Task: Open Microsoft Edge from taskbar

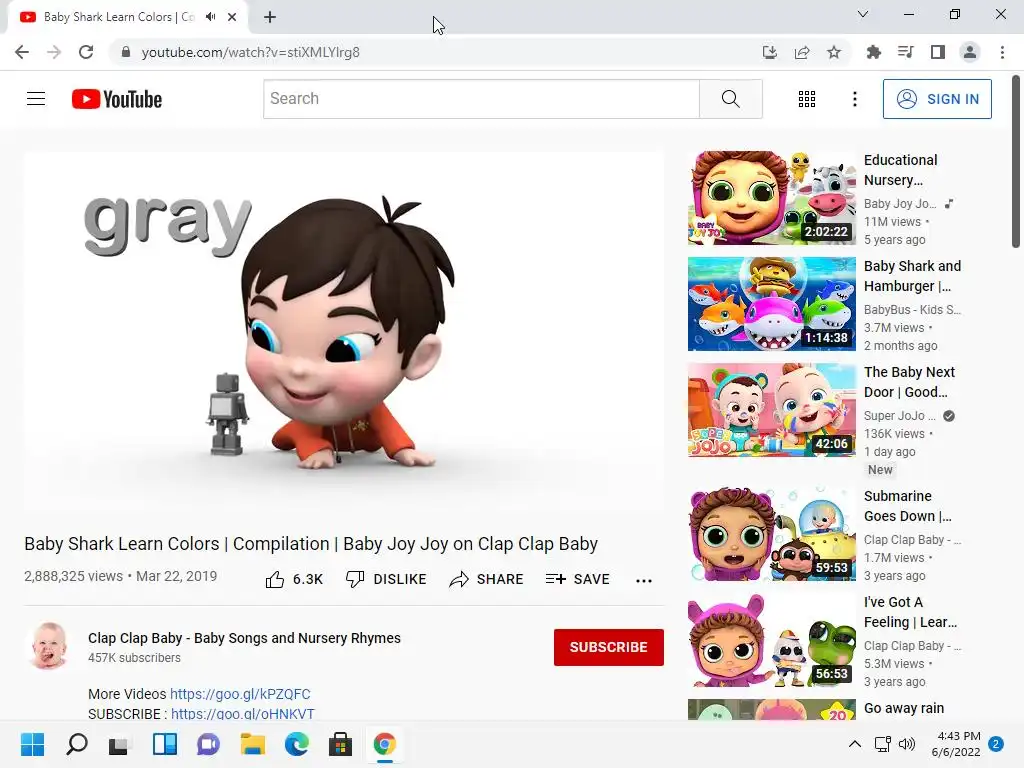Action: point(296,744)
